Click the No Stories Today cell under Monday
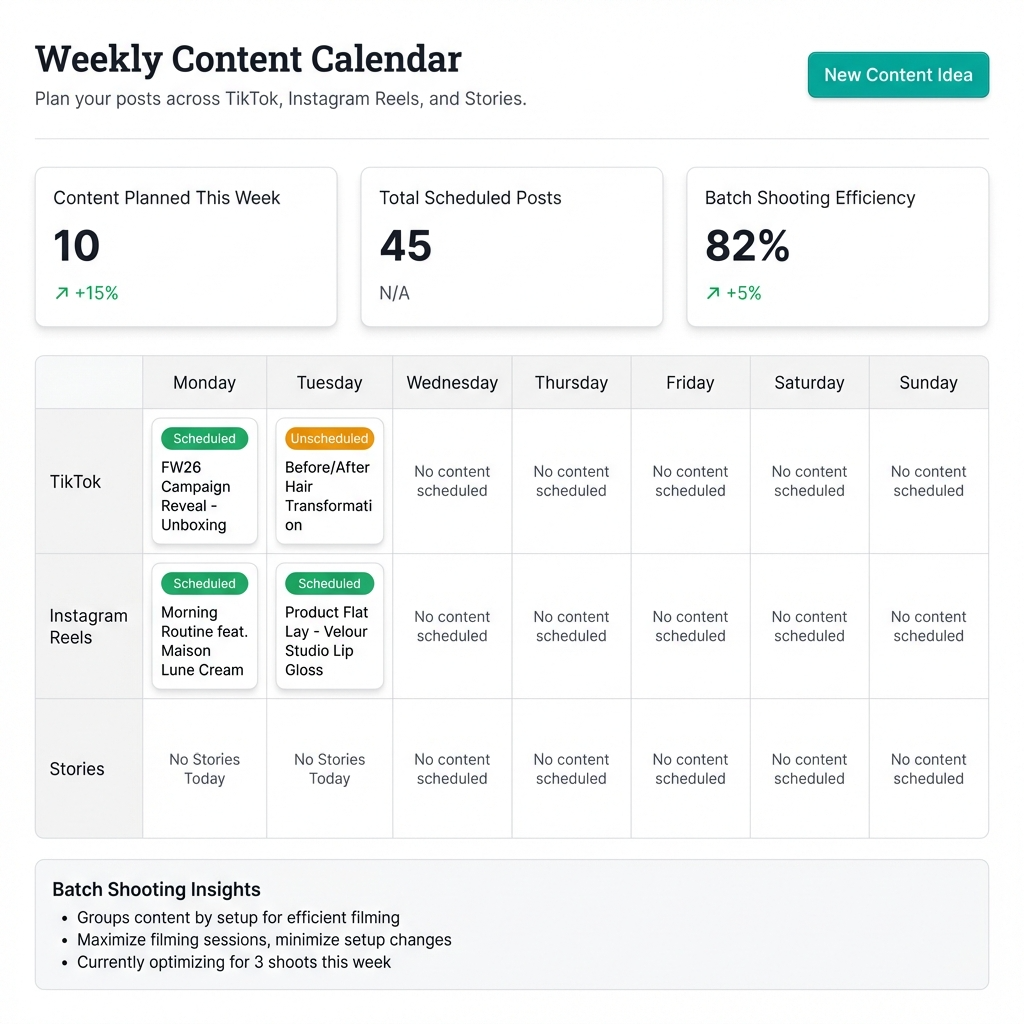 point(204,768)
